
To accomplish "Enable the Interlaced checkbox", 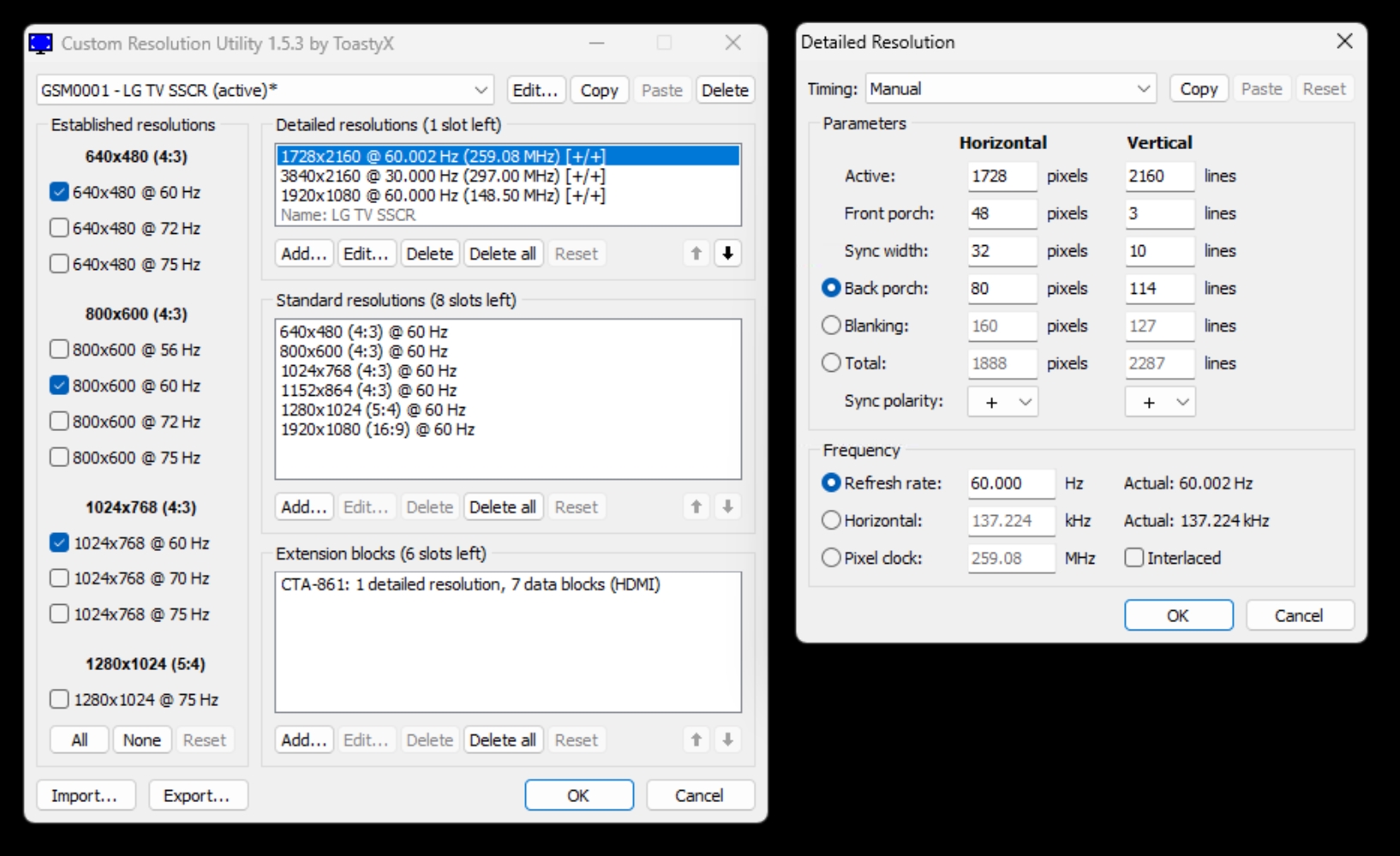I will 1134,558.
